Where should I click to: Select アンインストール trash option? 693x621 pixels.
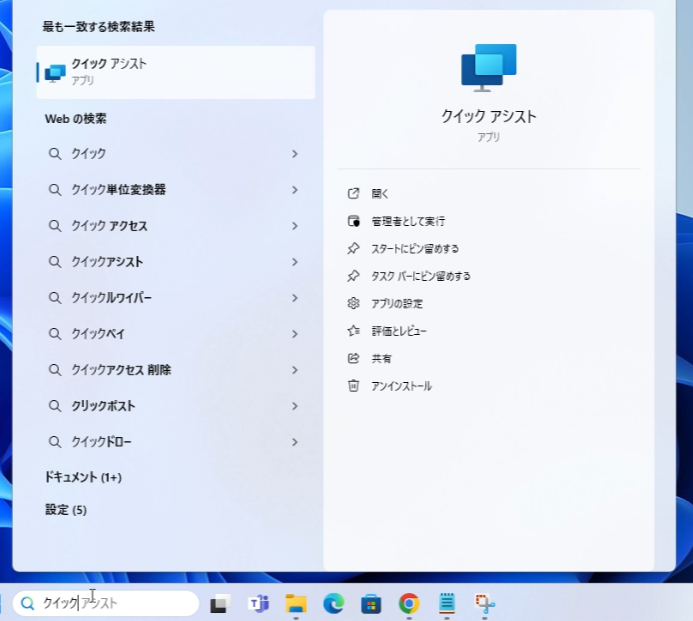tap(401, 386)
